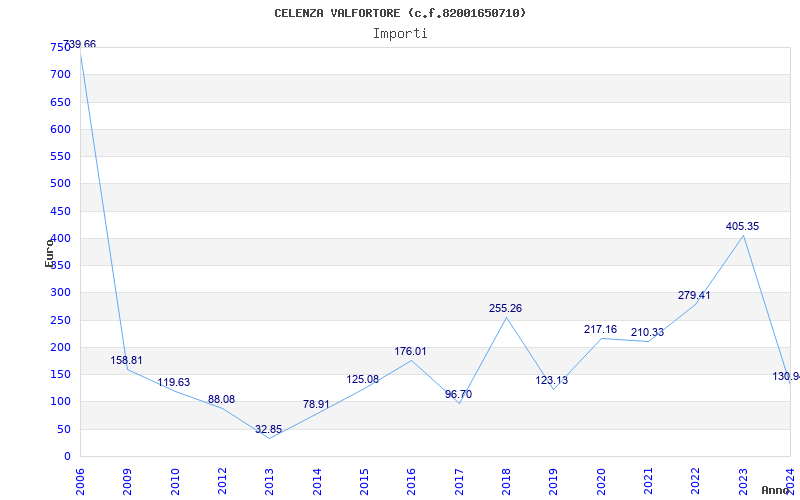Select the 78.91 data label
This screenshot has height=500, width=800.
(316, 405)
